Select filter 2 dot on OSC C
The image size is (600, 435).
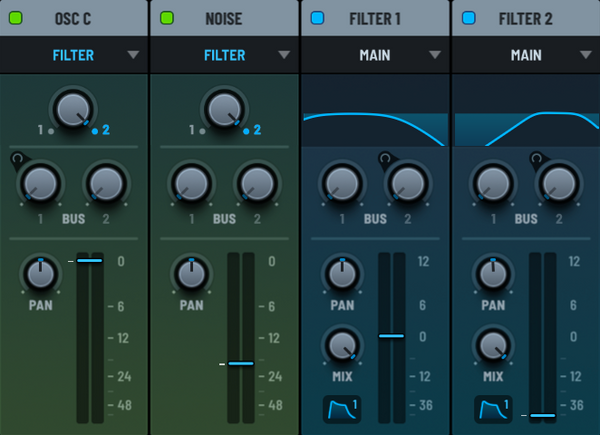pyautogui.click(x=95, y=131)
